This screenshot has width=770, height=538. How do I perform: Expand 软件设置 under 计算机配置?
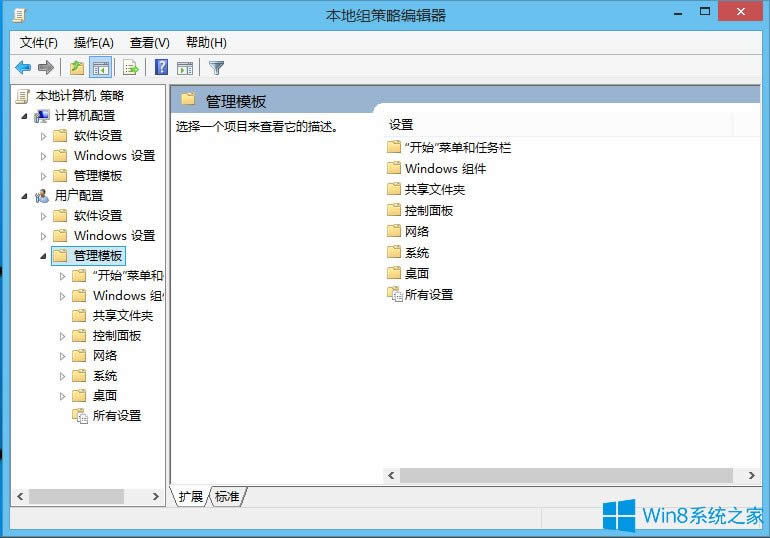pyautogui.click(x=43, y=136)
